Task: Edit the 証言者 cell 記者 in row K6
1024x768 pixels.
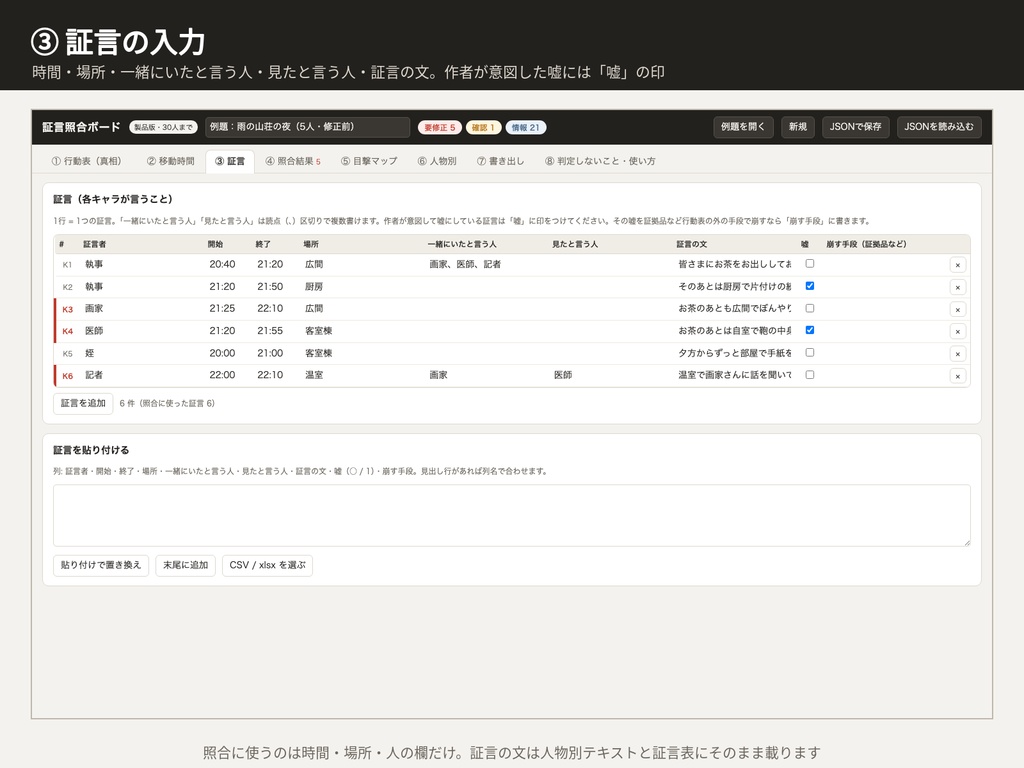Action: (142, 376)
